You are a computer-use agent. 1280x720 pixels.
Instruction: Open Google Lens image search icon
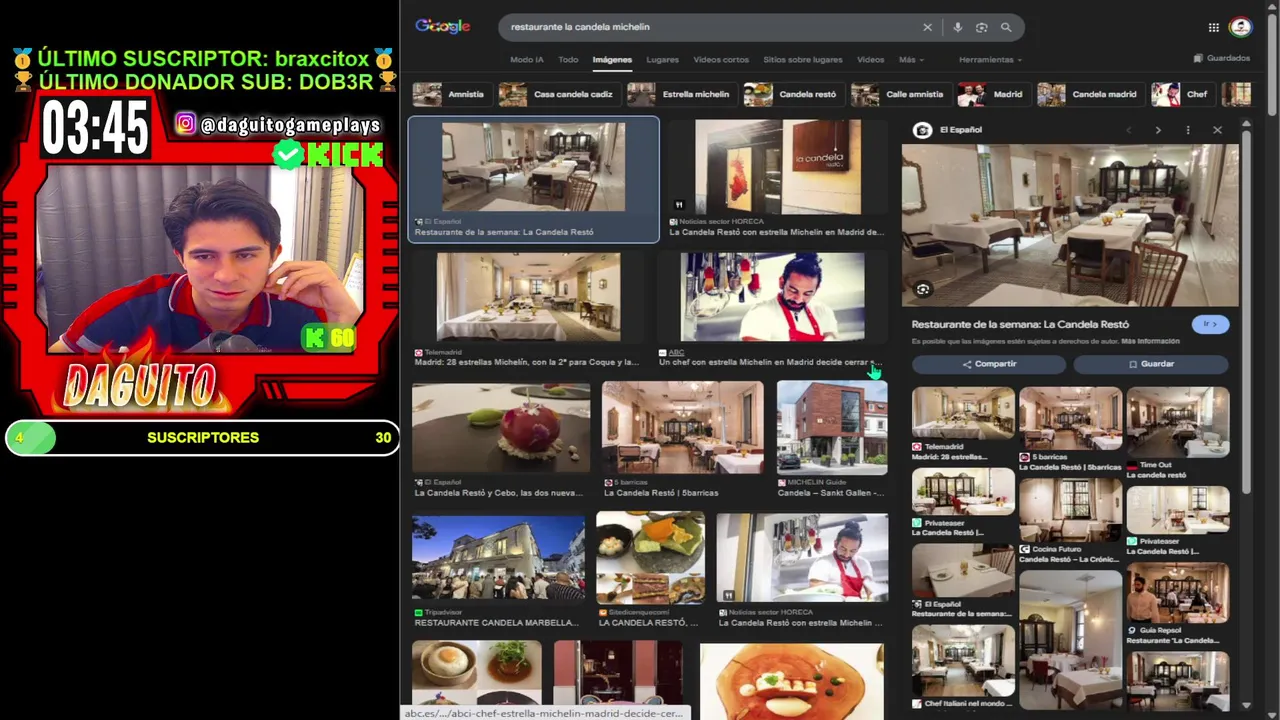point(982,28)
